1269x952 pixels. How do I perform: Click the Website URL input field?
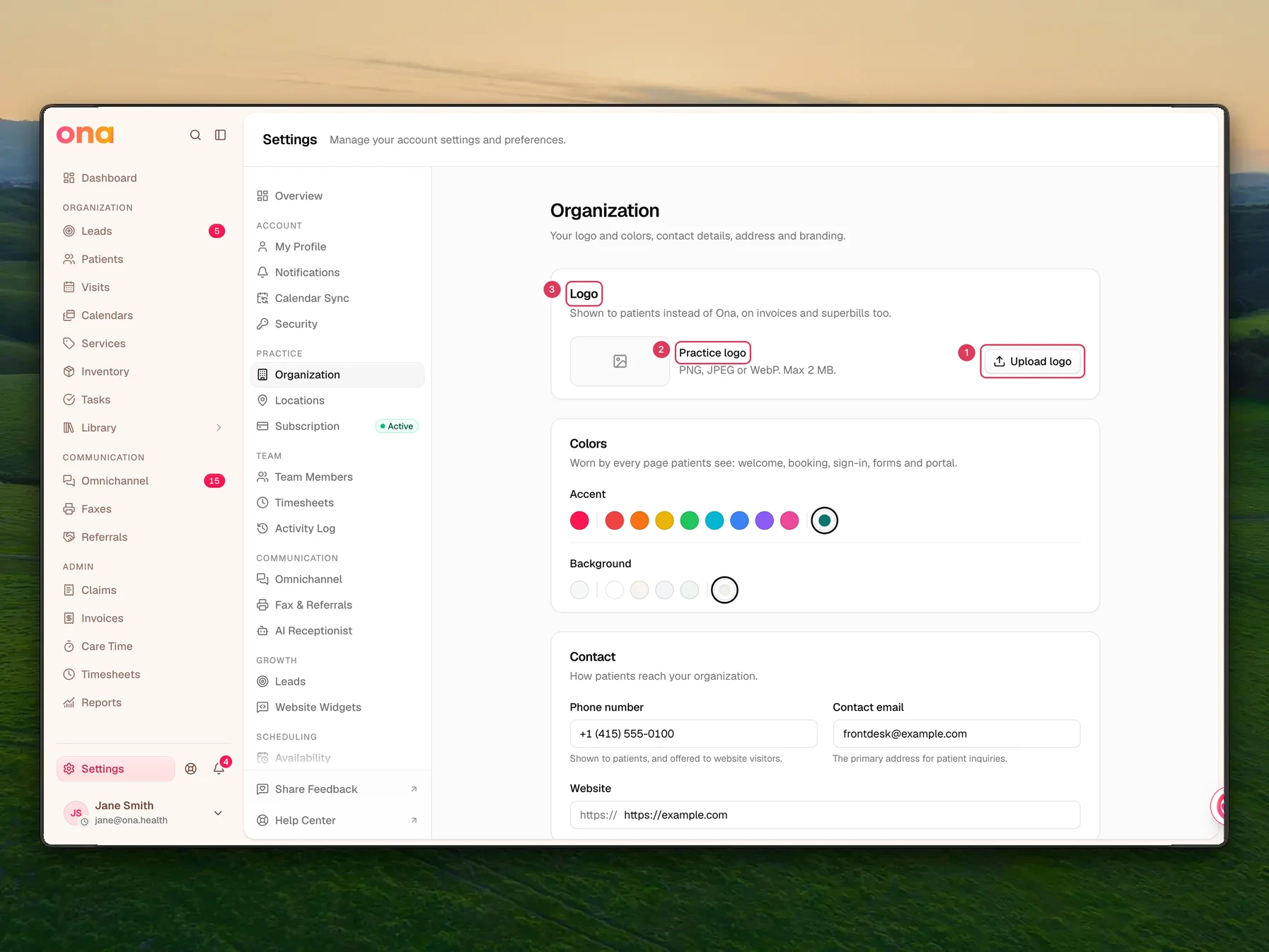(x=825, y=815)
